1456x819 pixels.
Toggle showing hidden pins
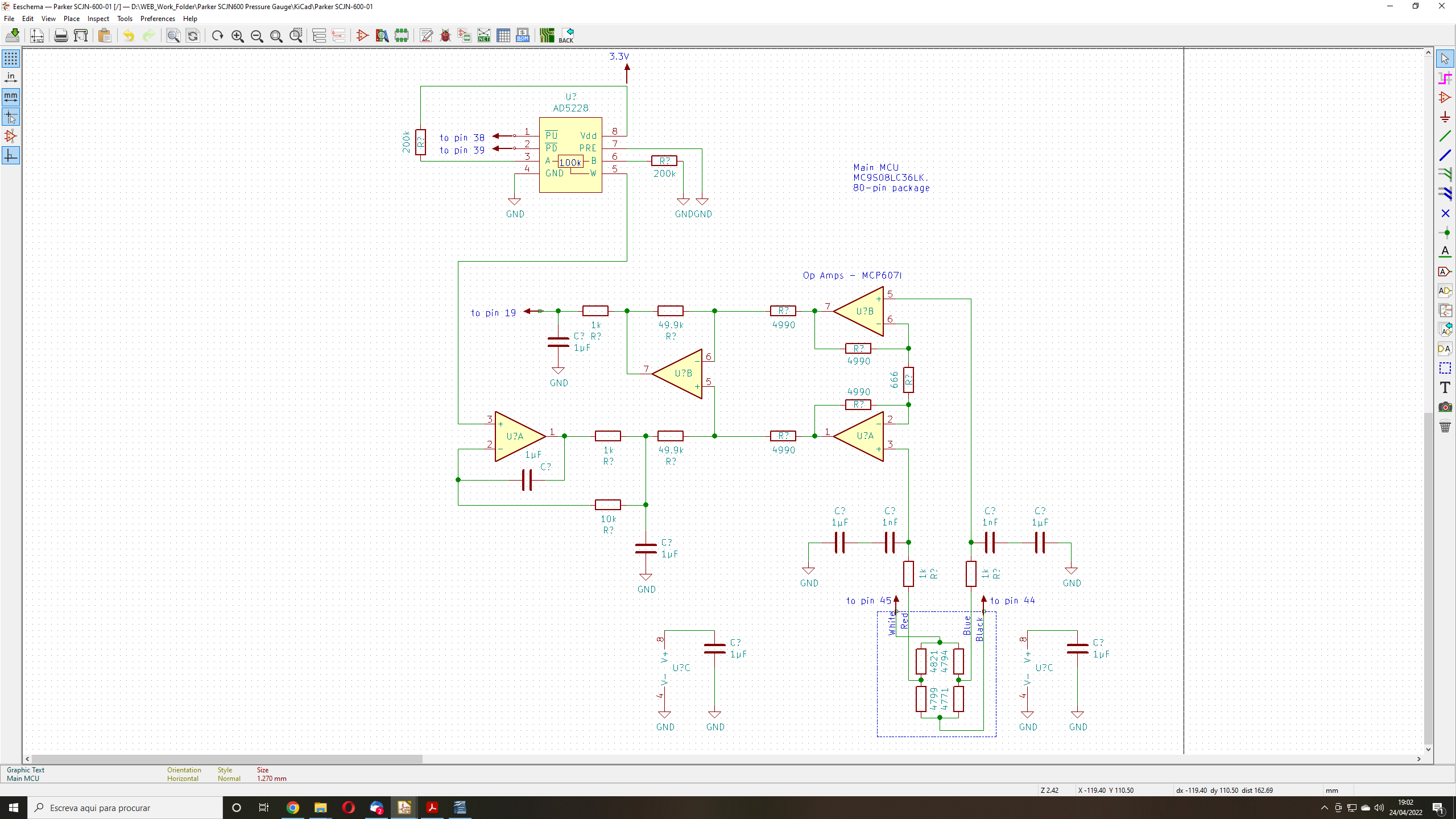[x=11, y=136]
